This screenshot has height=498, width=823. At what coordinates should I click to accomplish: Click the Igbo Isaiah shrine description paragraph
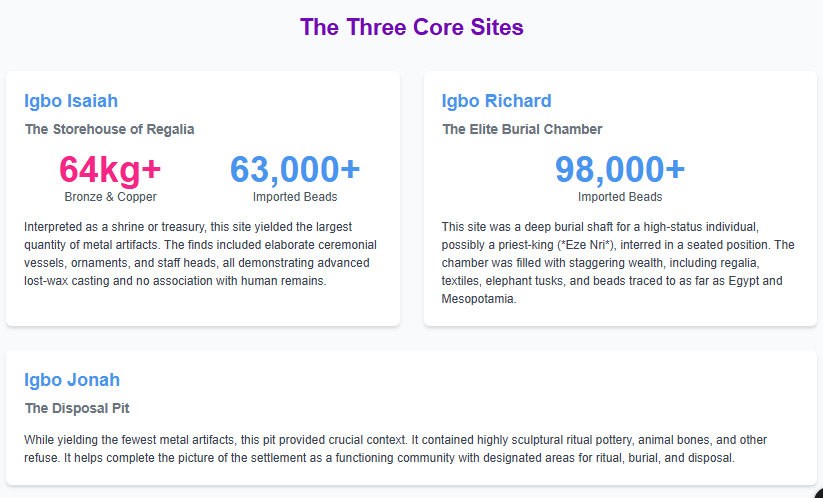click(200, 254)
